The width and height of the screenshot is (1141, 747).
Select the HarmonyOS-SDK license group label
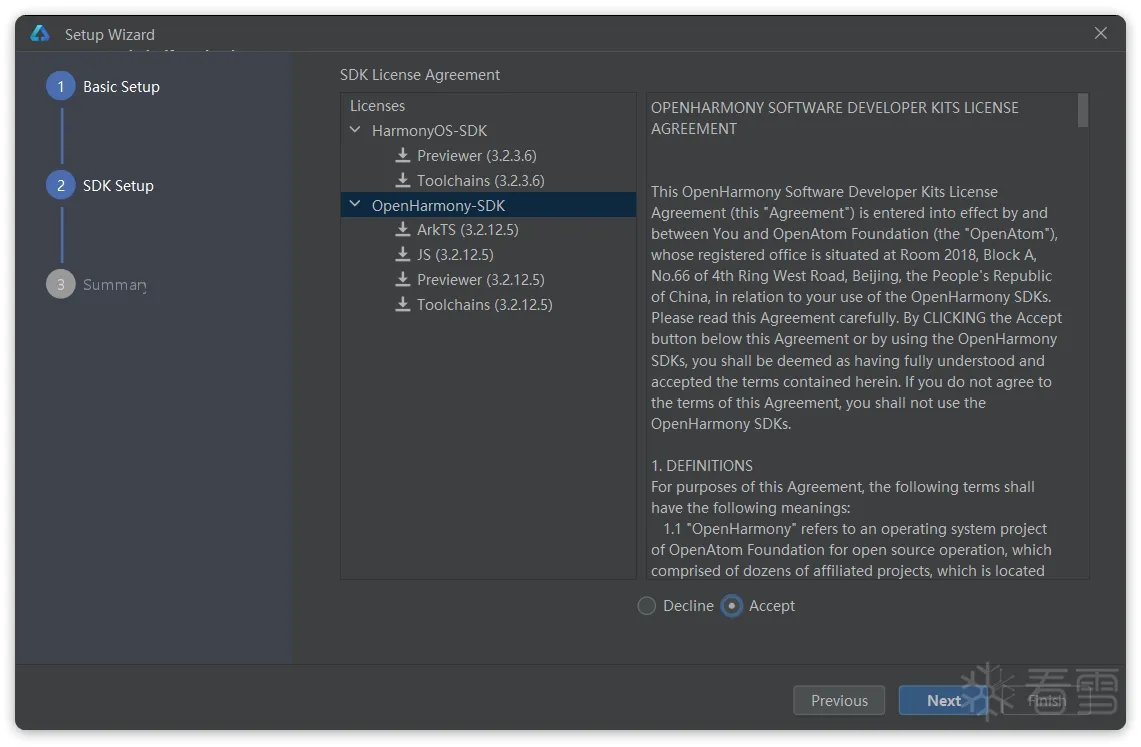coord(429,130)
